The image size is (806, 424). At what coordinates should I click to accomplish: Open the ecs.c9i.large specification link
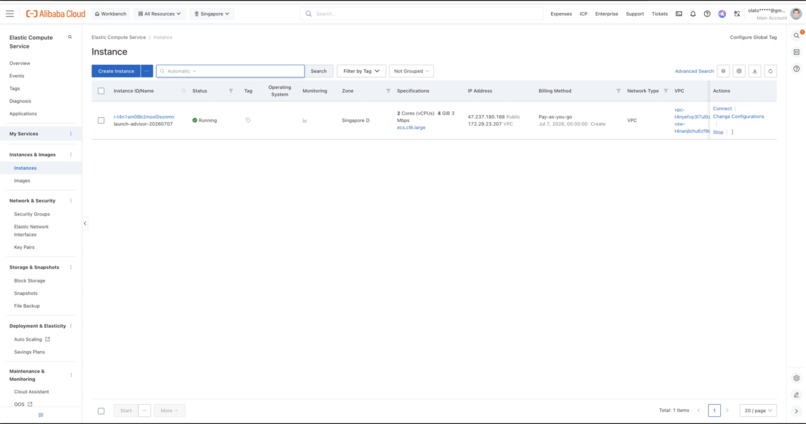[411, 127]
